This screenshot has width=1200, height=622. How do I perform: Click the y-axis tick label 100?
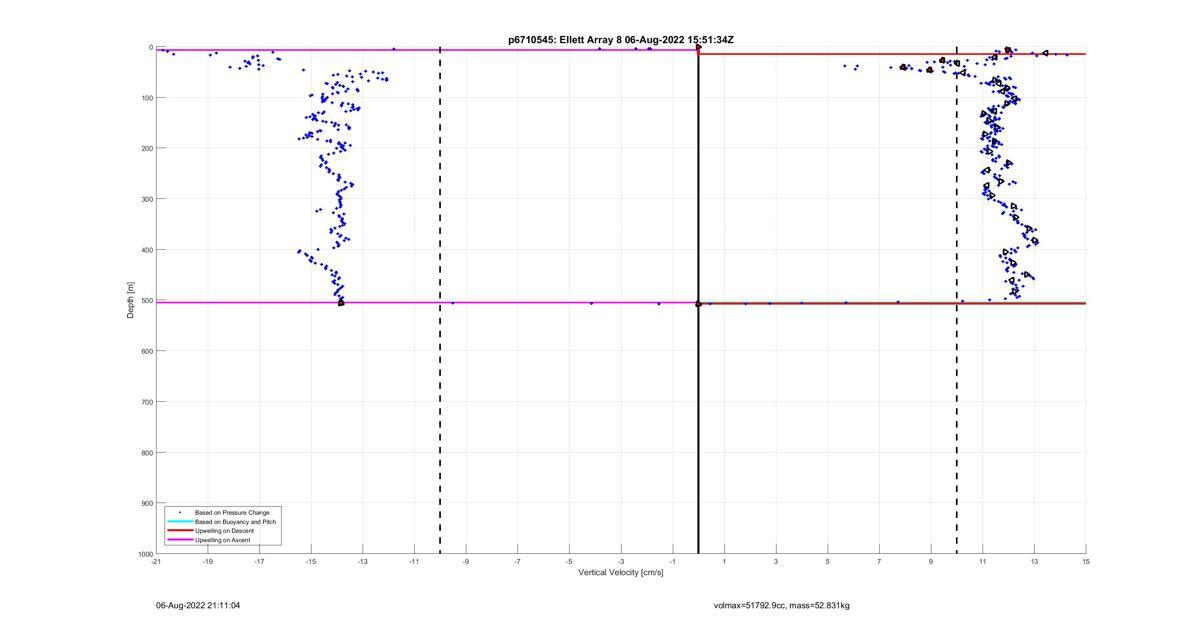[146, 98]
